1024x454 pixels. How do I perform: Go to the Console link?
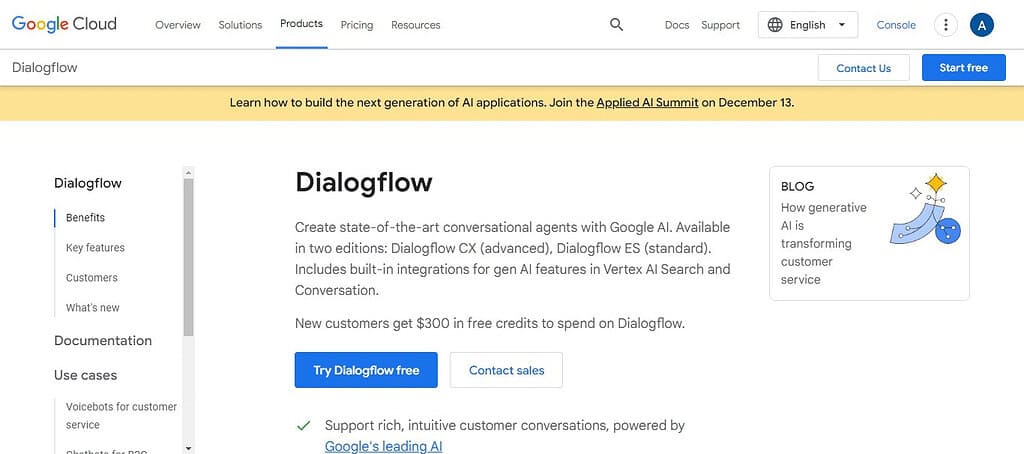coord(896,25)
